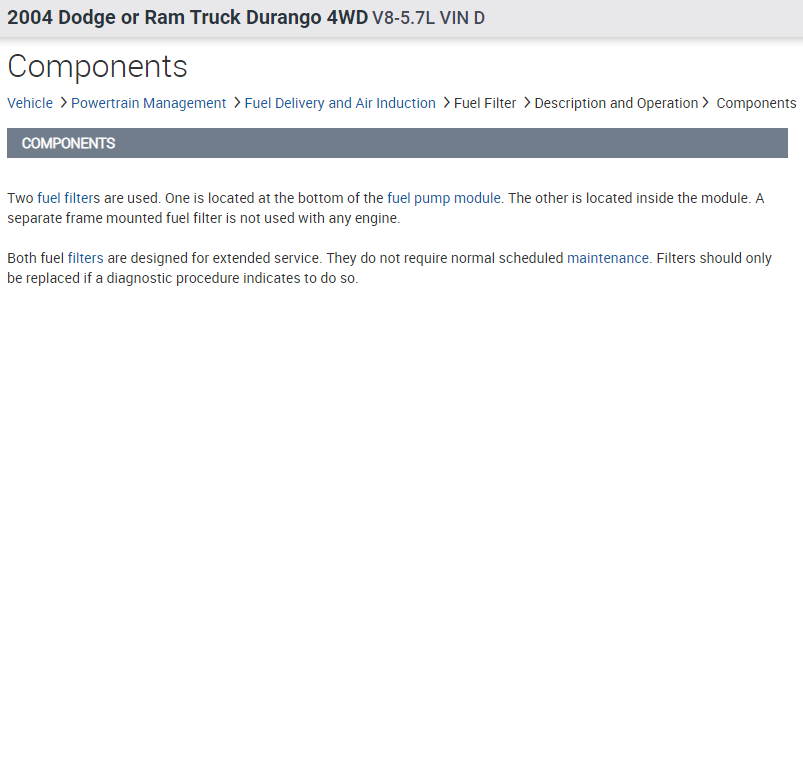Open Fuel Delivery and Air Induction breadcrumb
Viewport: 803px width, 778px height.
(340, 103)
